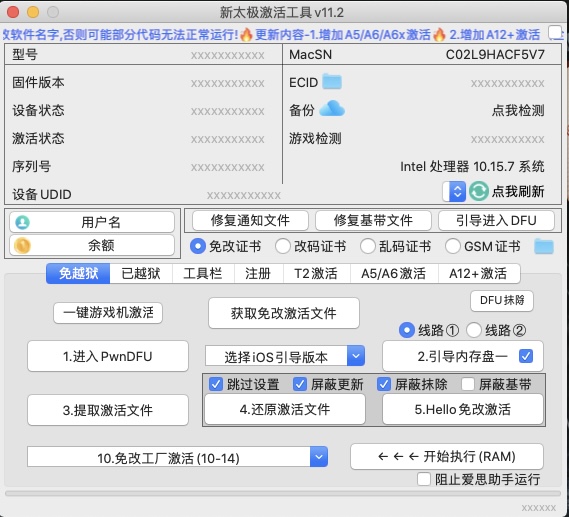Image resolution: width=569 pixels, height=517 pixels.
Task: Click the scrolling update notice text
Action: tap(272, 34)
